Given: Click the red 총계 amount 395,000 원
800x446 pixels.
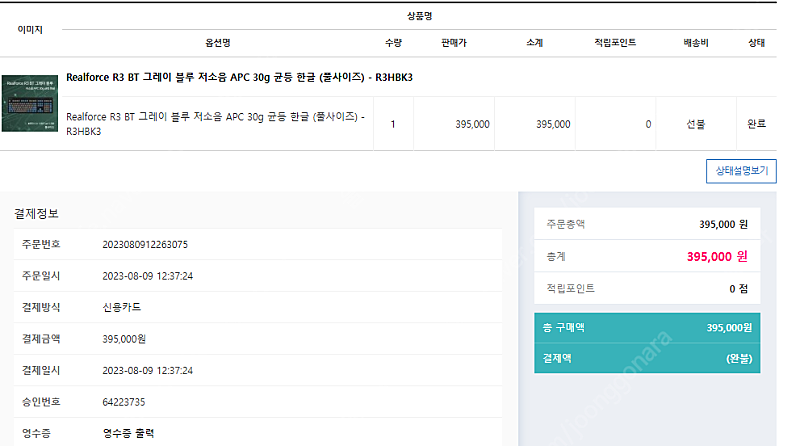Looking at the screenshot, I should [717, 256].
